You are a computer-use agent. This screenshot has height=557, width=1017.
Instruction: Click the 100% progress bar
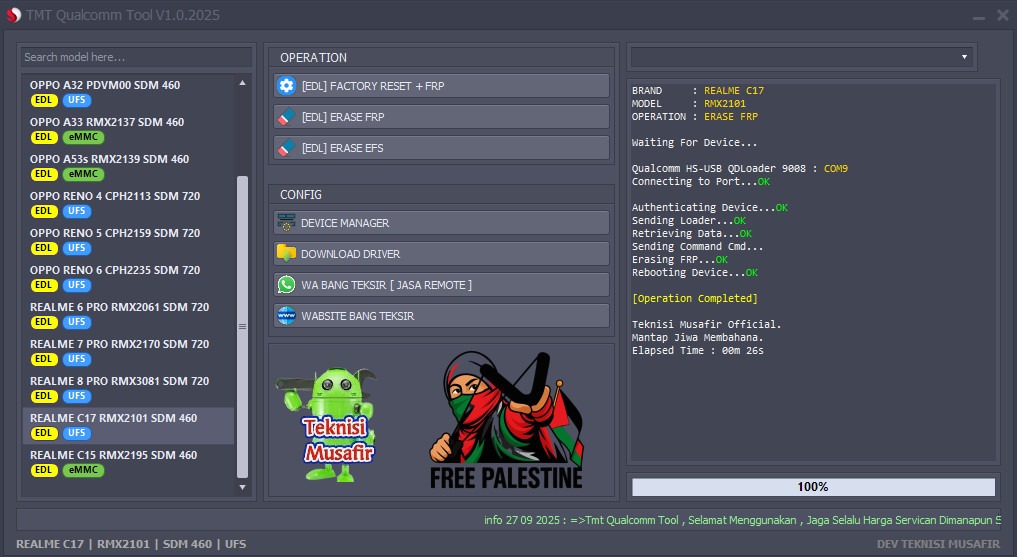813,487
